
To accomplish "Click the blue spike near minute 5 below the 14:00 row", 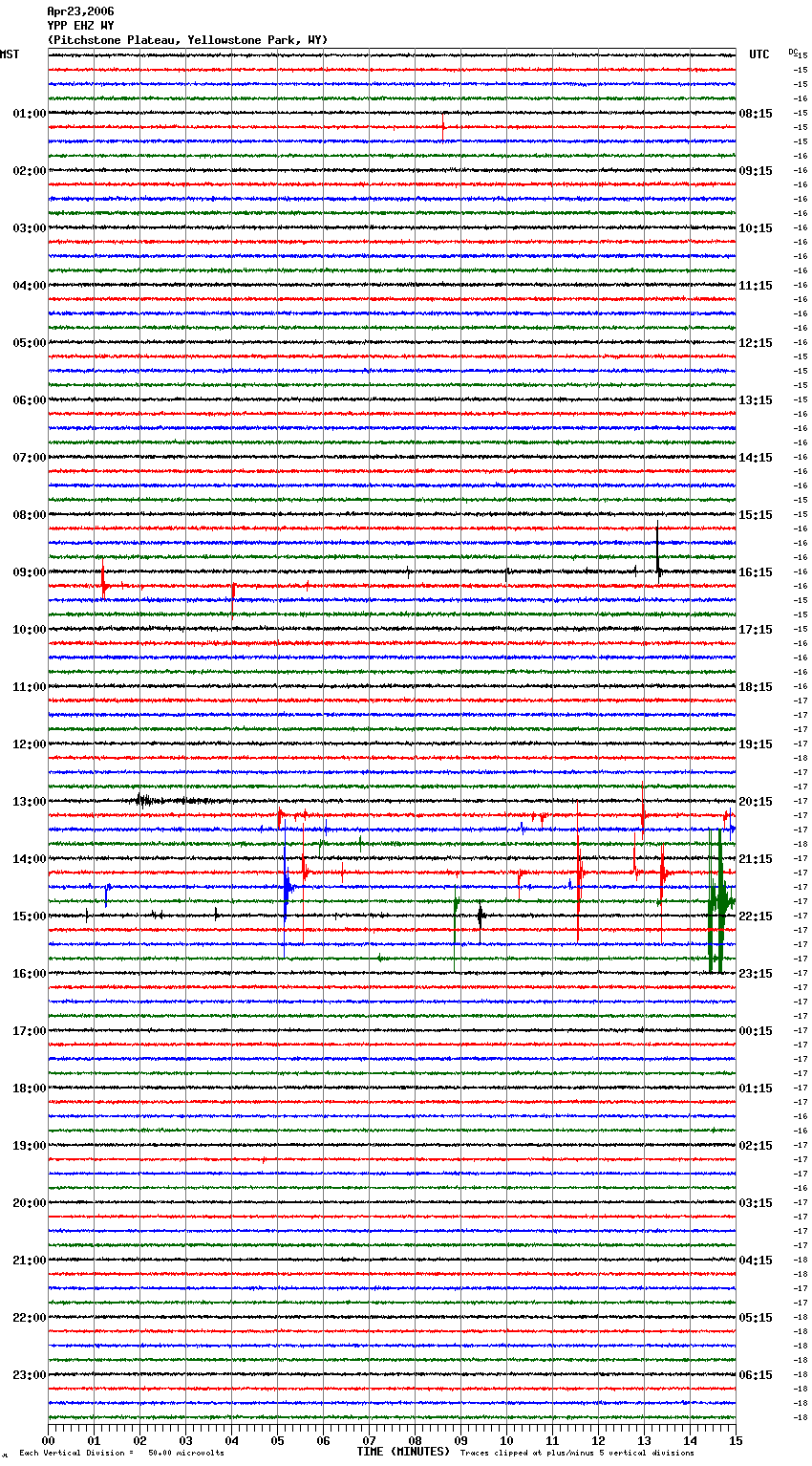I will coord(287,888).
